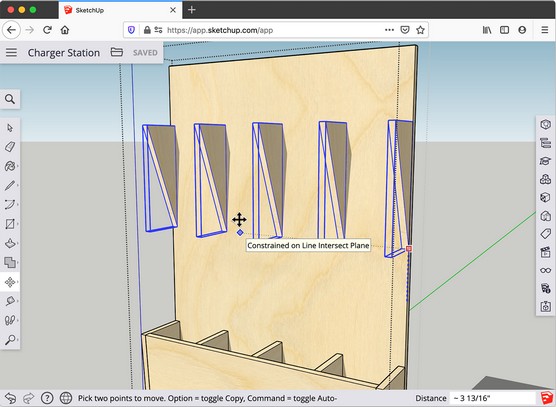Select the arrow Select tool
Viewport: 556px width, 407px height.
pyautogui.click(x=10, y=128)
